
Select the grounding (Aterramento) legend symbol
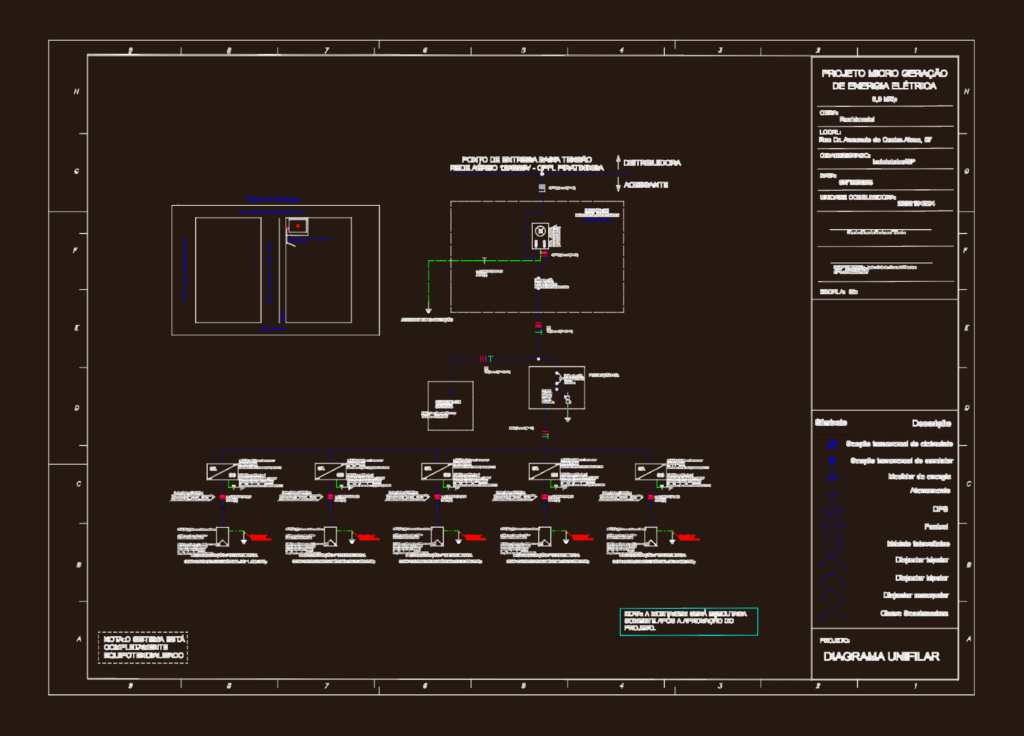tap(833, 494)
